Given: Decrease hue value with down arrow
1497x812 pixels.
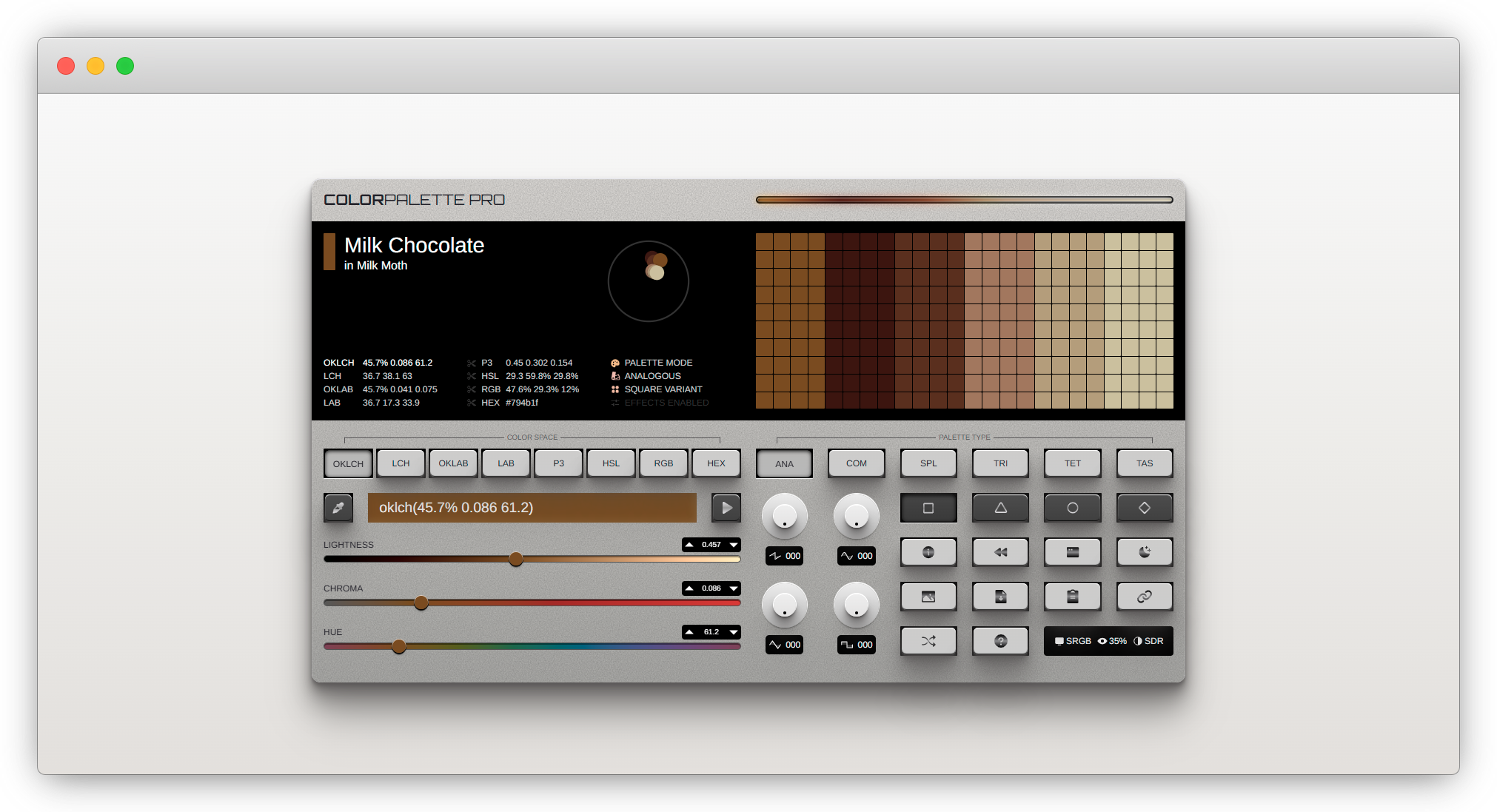Looking at the screenshot, I should pyautogui.click(x=734, y=632).
